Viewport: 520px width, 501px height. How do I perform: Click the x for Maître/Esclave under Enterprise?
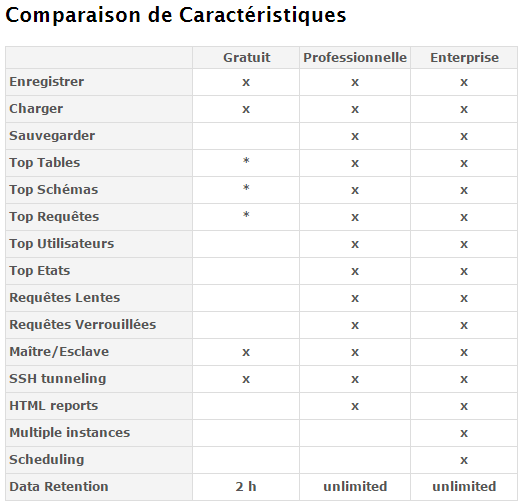(464, 352)
